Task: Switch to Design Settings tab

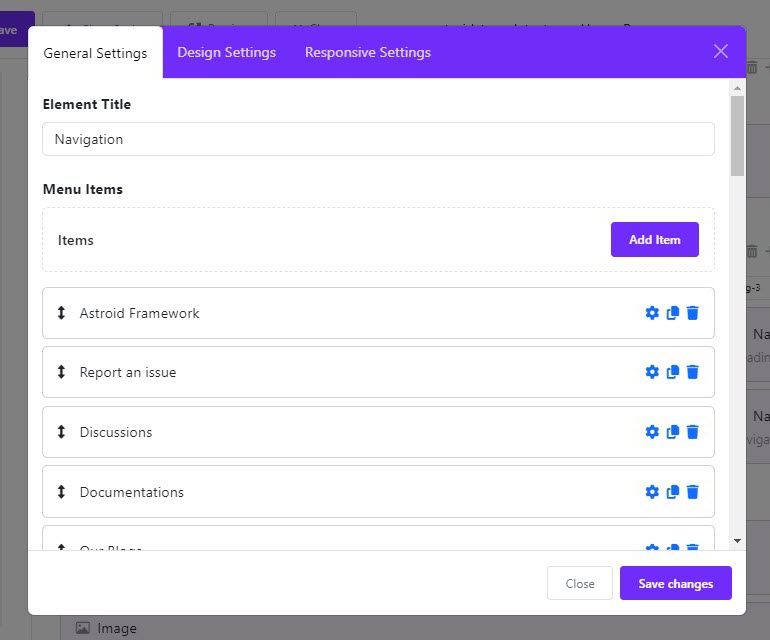Action: [x=226, y=52]
